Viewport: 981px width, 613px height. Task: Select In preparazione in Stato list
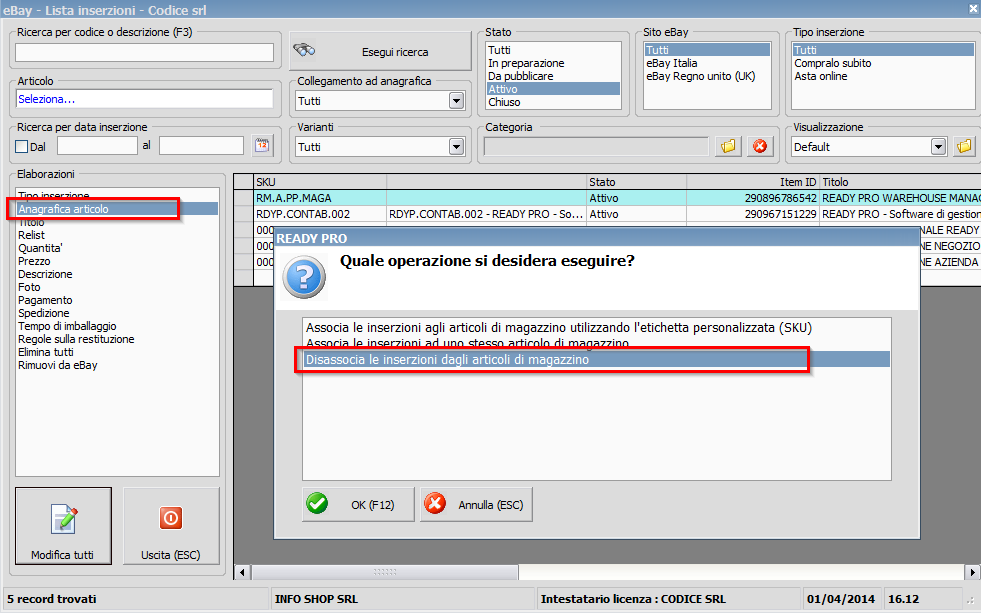point(553,63)
